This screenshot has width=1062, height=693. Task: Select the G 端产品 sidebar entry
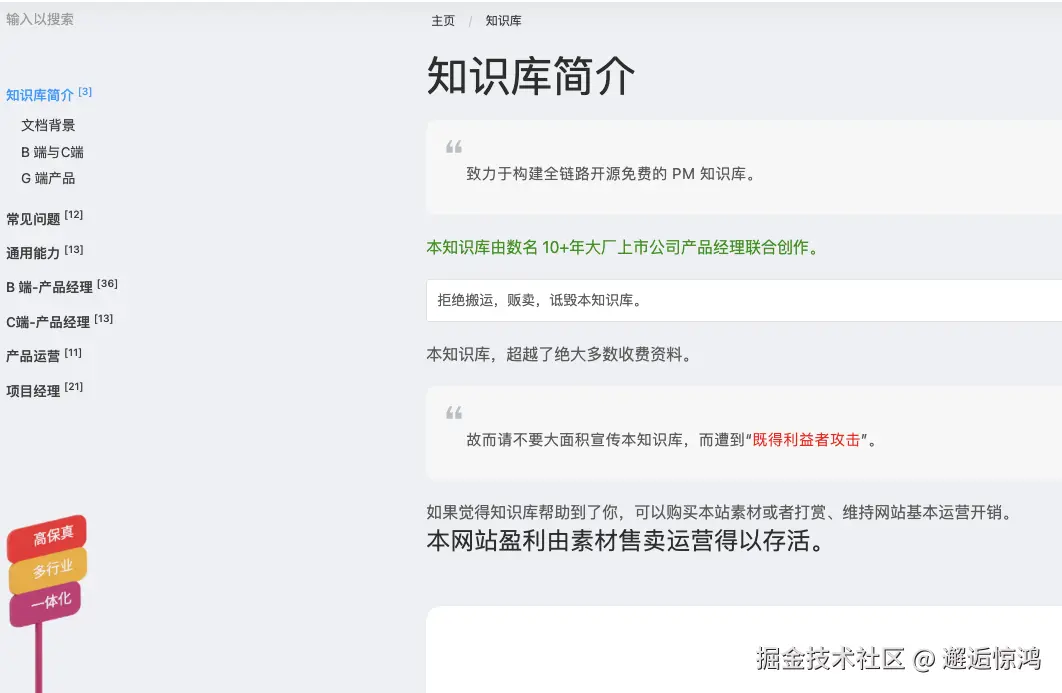point(49,177)
